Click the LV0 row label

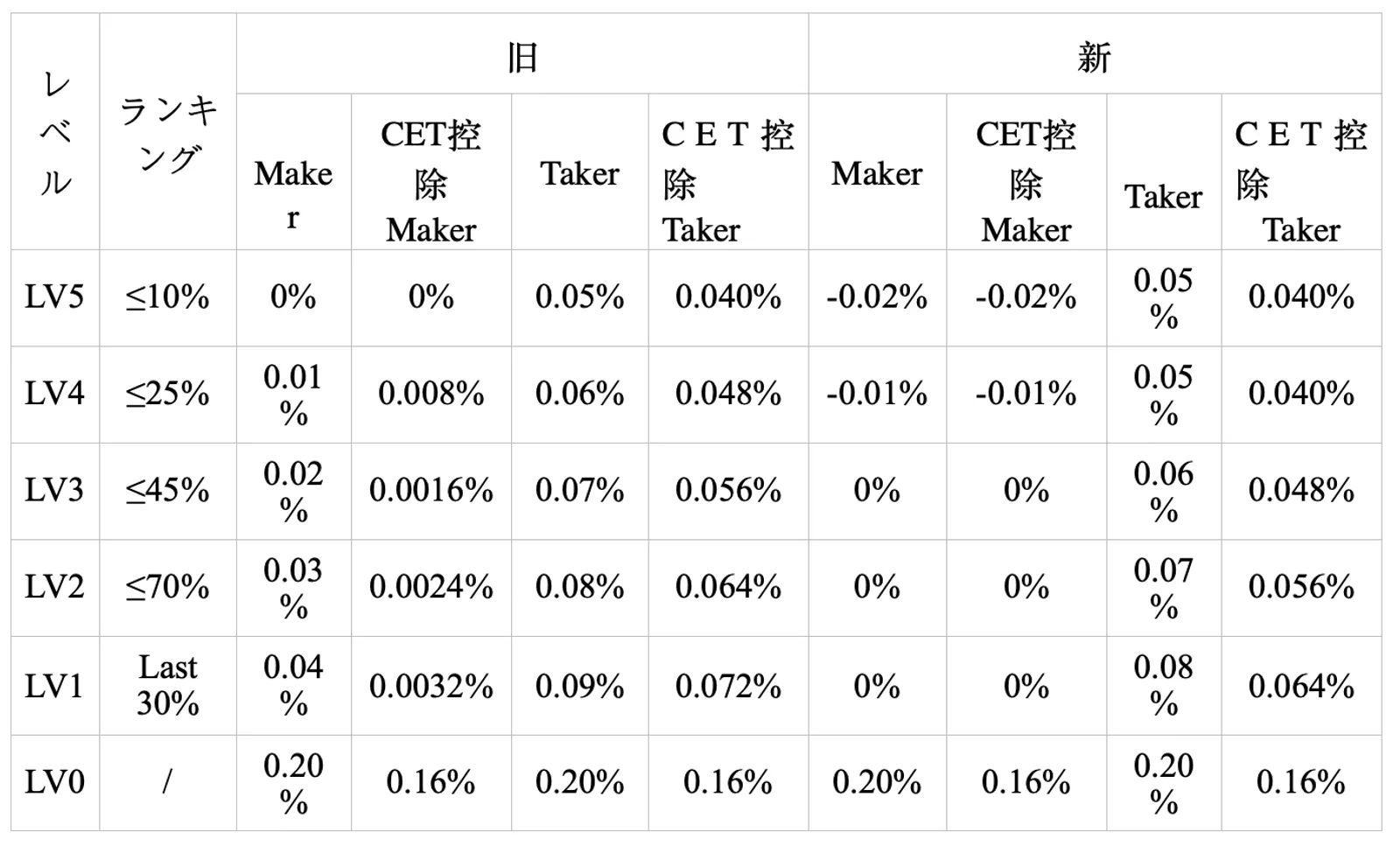[54, 781]
